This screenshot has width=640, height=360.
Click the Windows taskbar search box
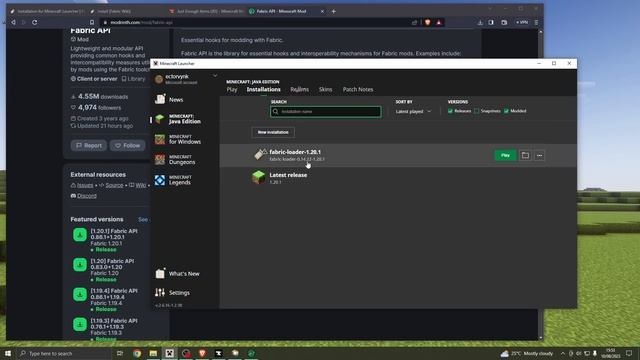[x=63, y=353]
